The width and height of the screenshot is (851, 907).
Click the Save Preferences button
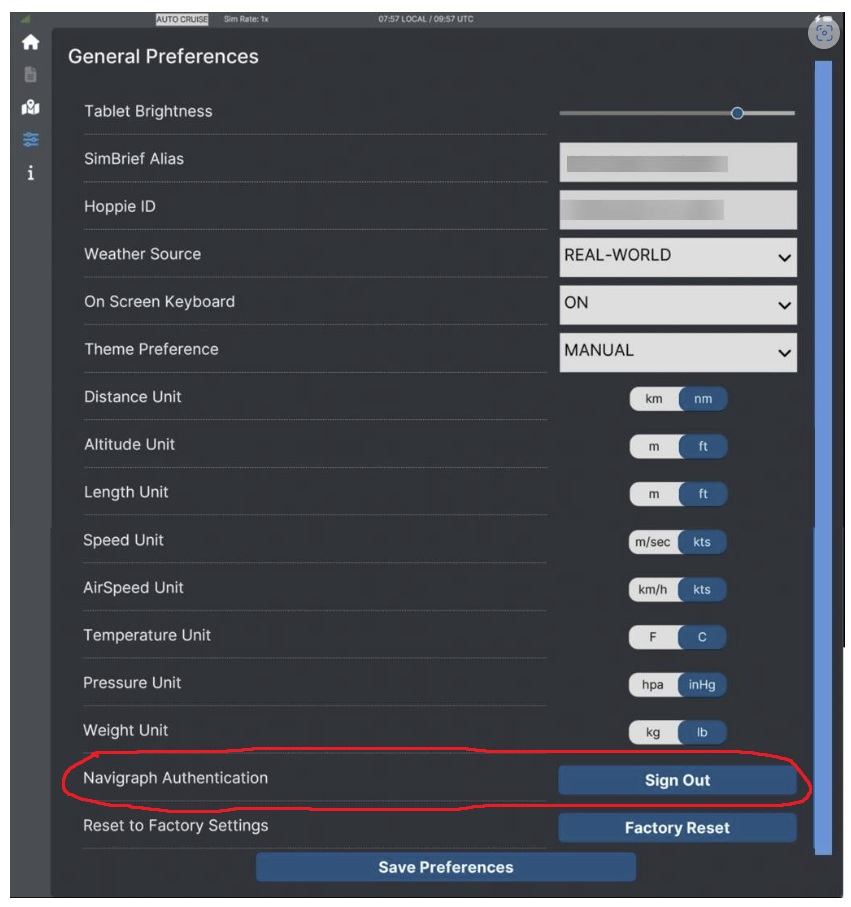pos(445,867)
